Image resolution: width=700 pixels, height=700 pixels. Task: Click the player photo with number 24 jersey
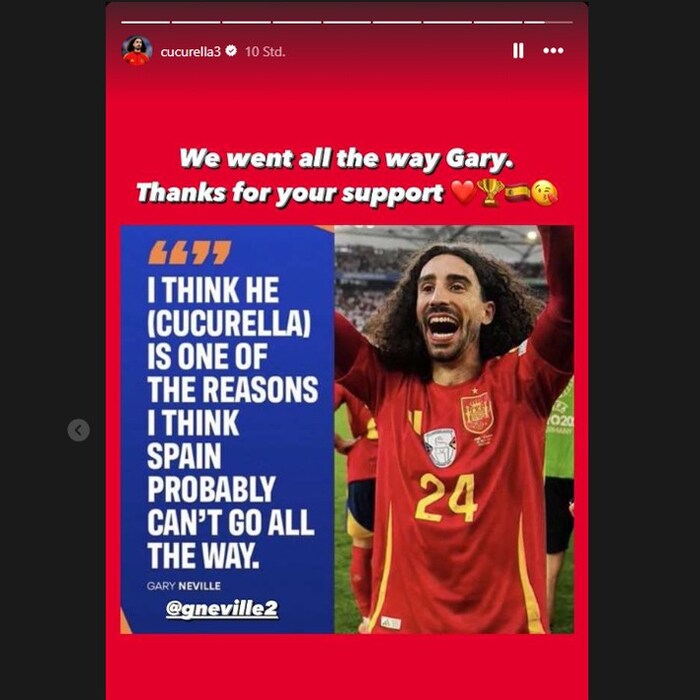pos(454,429)
